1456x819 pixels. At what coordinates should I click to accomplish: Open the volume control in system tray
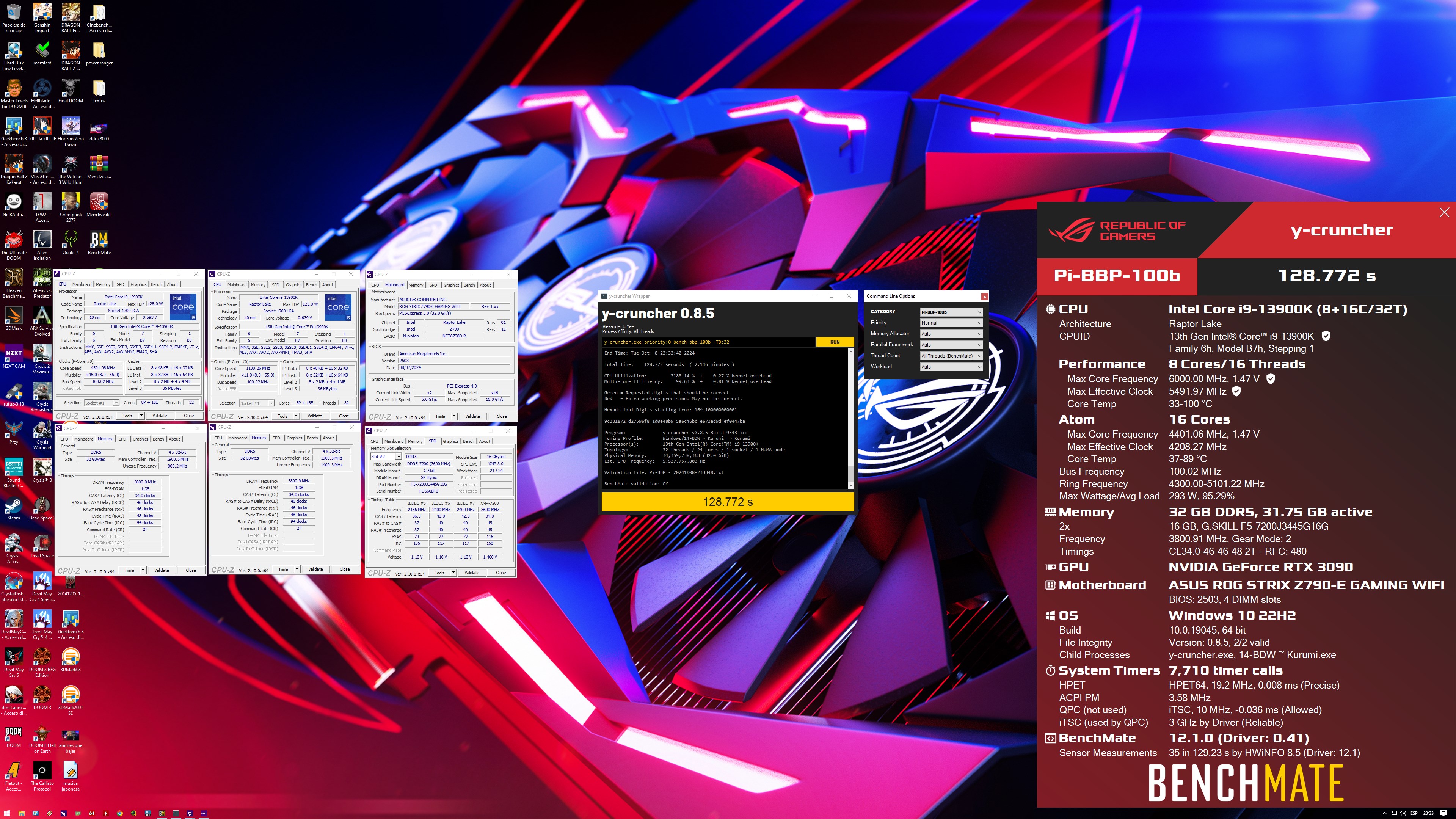coord(1403,813)
